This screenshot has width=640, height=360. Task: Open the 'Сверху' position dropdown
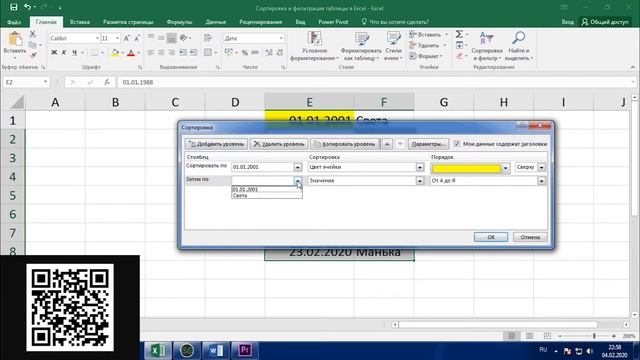click(x=541, y=167)
